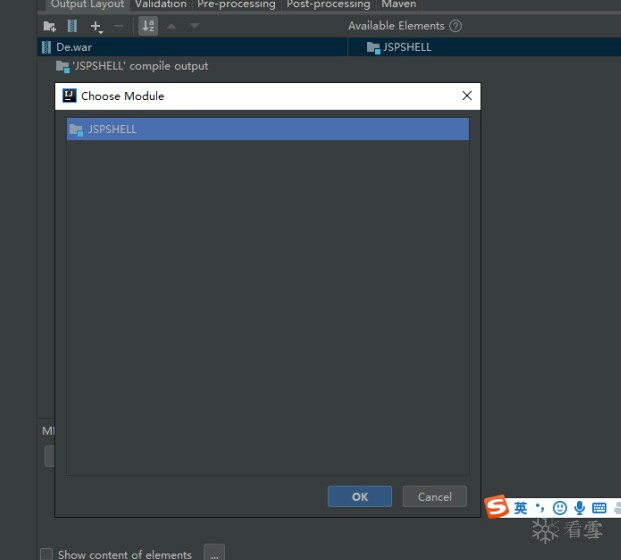Enable Show content of elements checkbox
The height and width of the screenshot is (560, 621).
click(46, 554)
